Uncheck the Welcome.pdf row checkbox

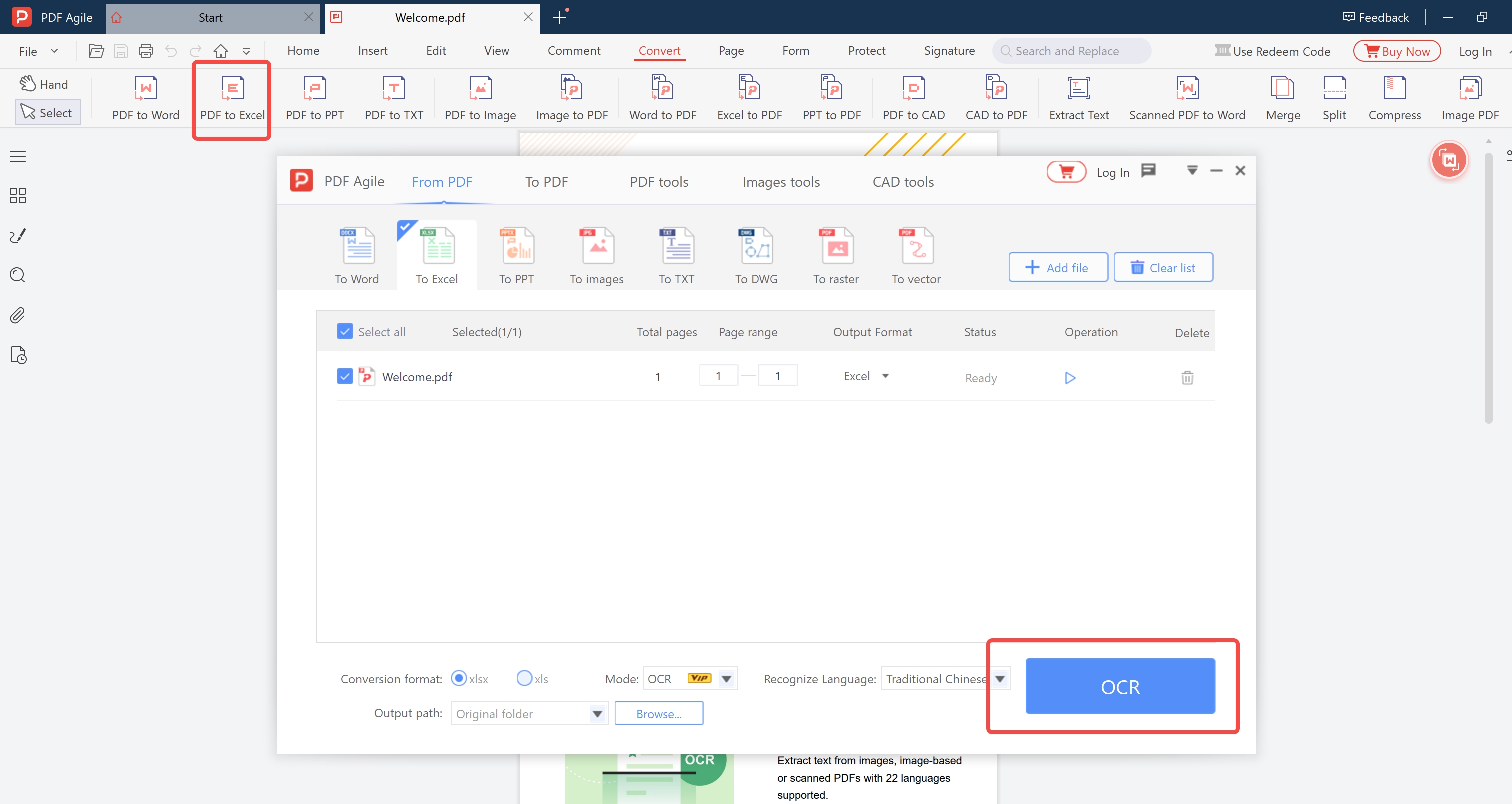pyautogui.click(x=345, y=376)
